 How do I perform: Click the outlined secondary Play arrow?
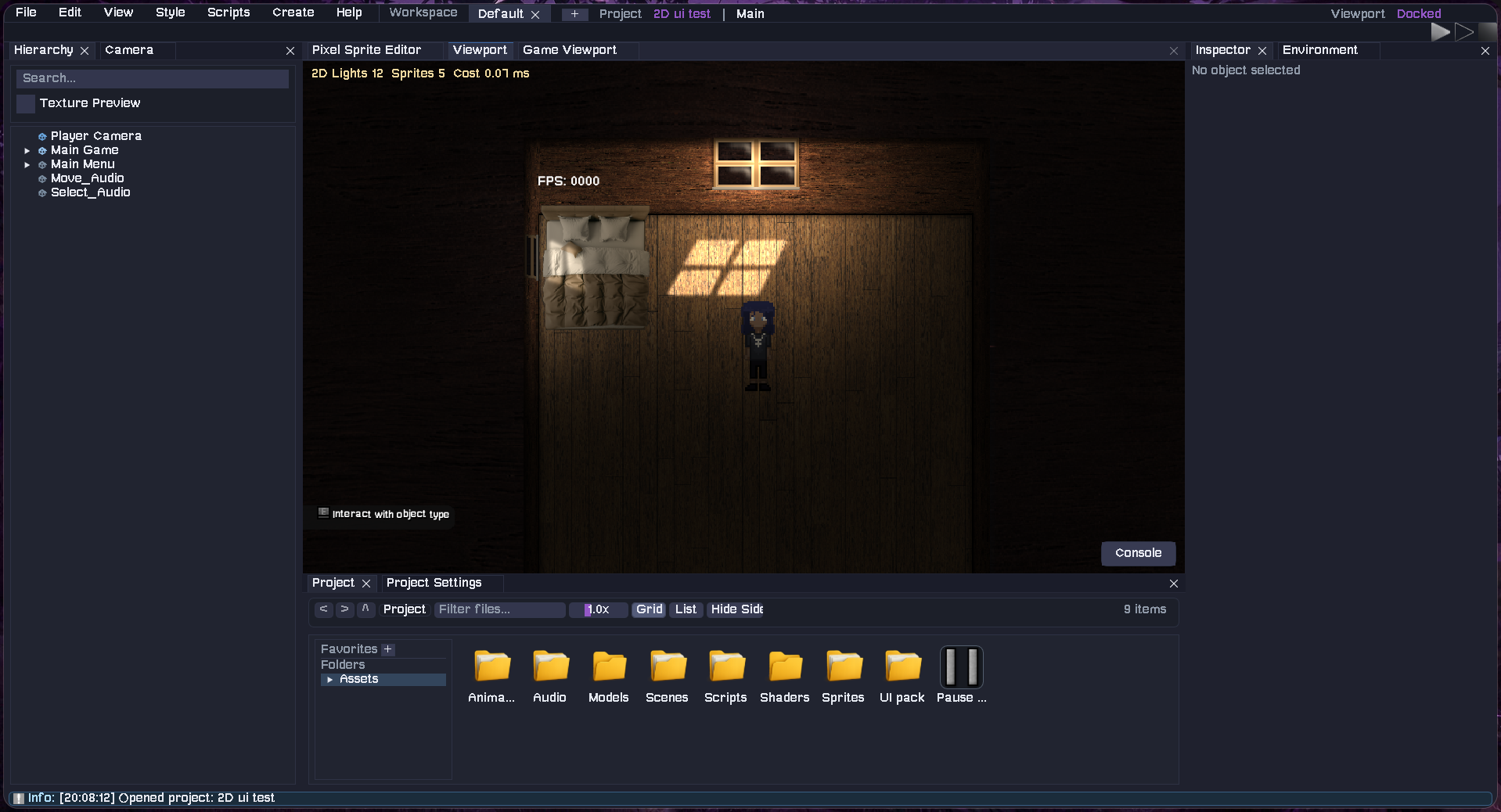[x=1464, y=32]
